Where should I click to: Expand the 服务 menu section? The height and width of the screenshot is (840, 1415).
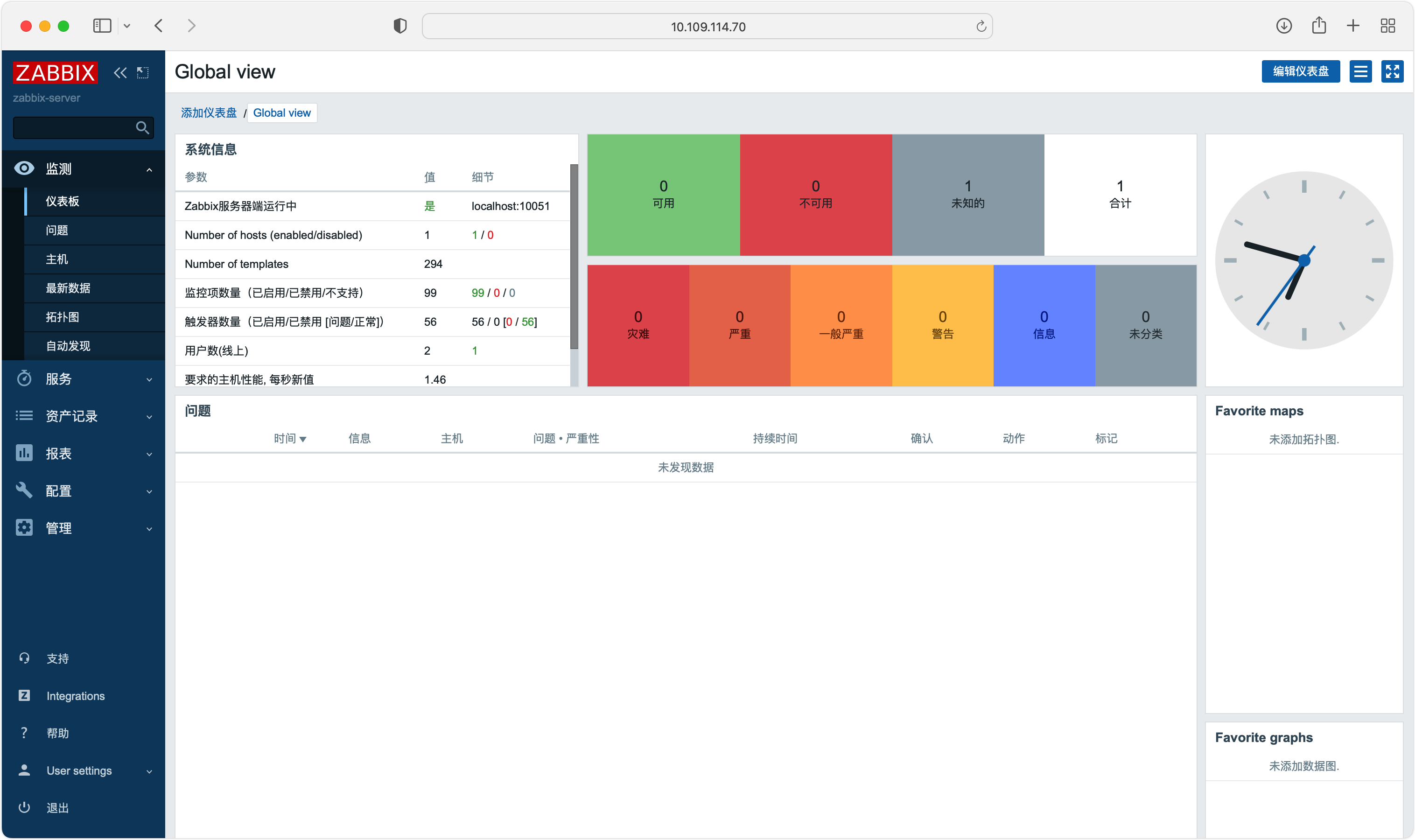pos(149,379)
